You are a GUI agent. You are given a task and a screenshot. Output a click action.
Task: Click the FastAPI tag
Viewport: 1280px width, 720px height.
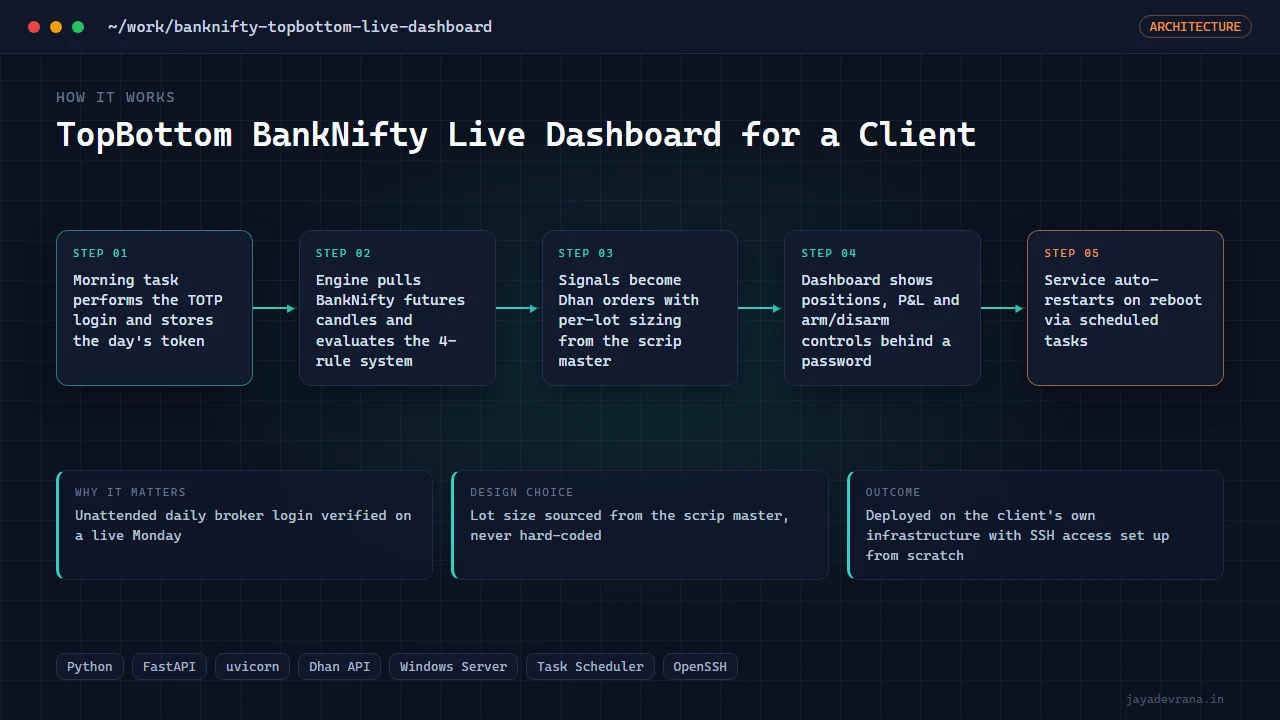tap(169, 667)
